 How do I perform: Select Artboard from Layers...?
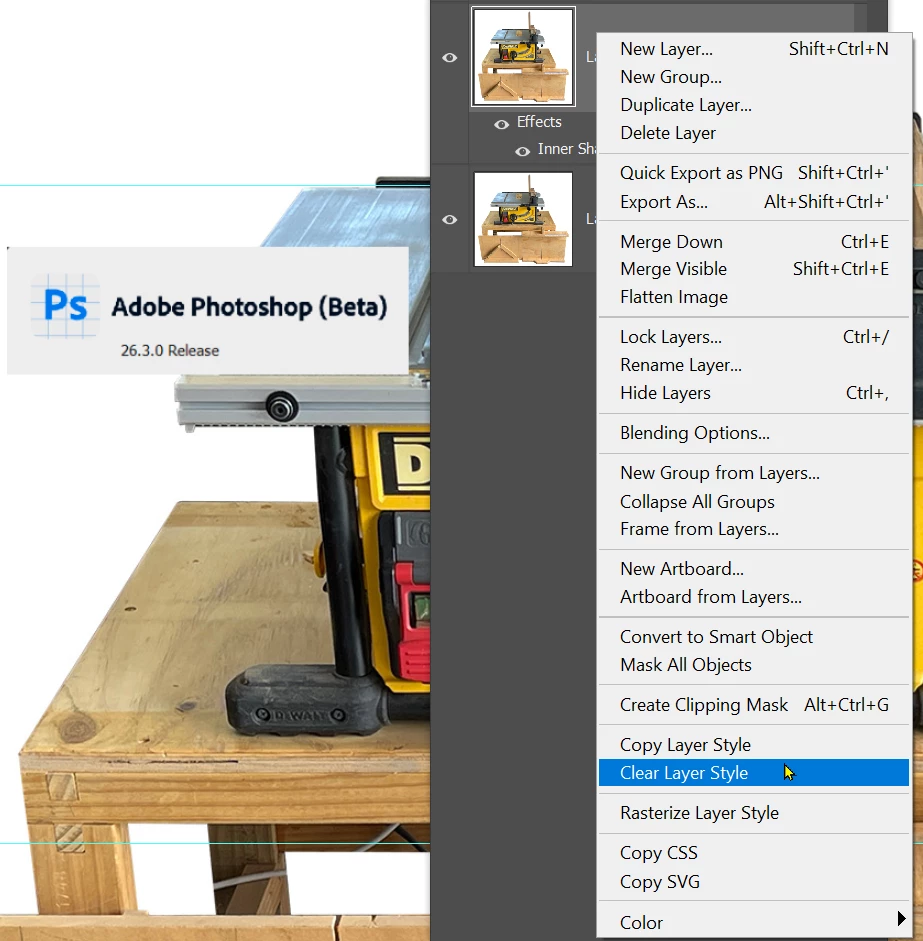[753, 597]
